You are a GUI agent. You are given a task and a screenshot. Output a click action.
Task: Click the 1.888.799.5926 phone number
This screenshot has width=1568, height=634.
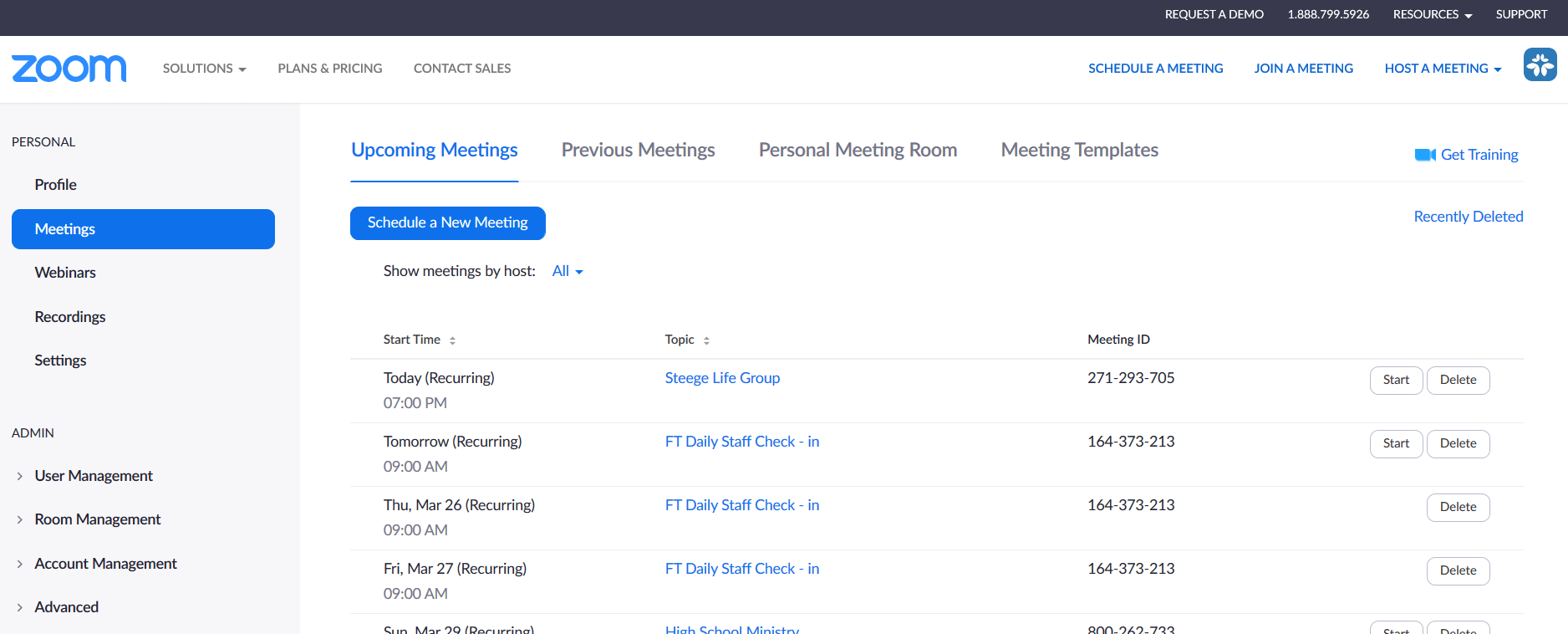click(1328, 14)
